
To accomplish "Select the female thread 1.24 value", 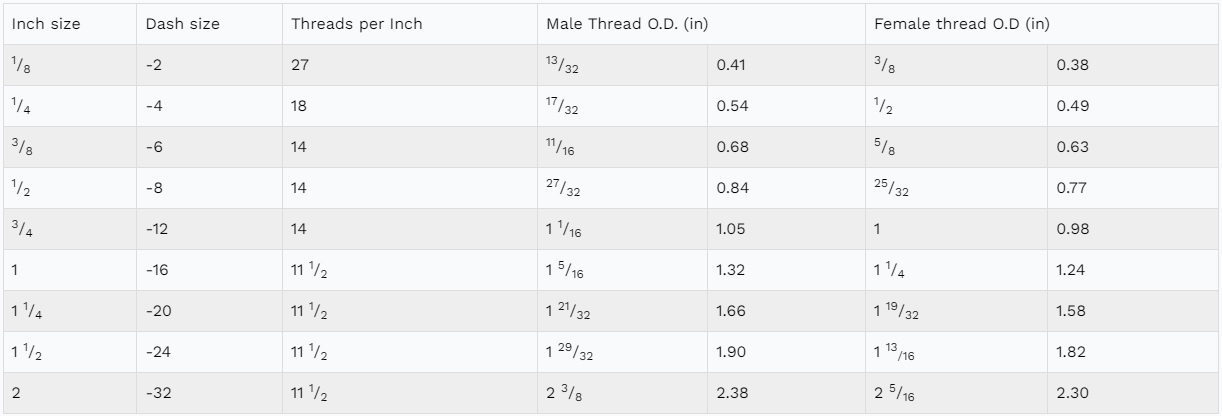I will [x=1072, y=270].
